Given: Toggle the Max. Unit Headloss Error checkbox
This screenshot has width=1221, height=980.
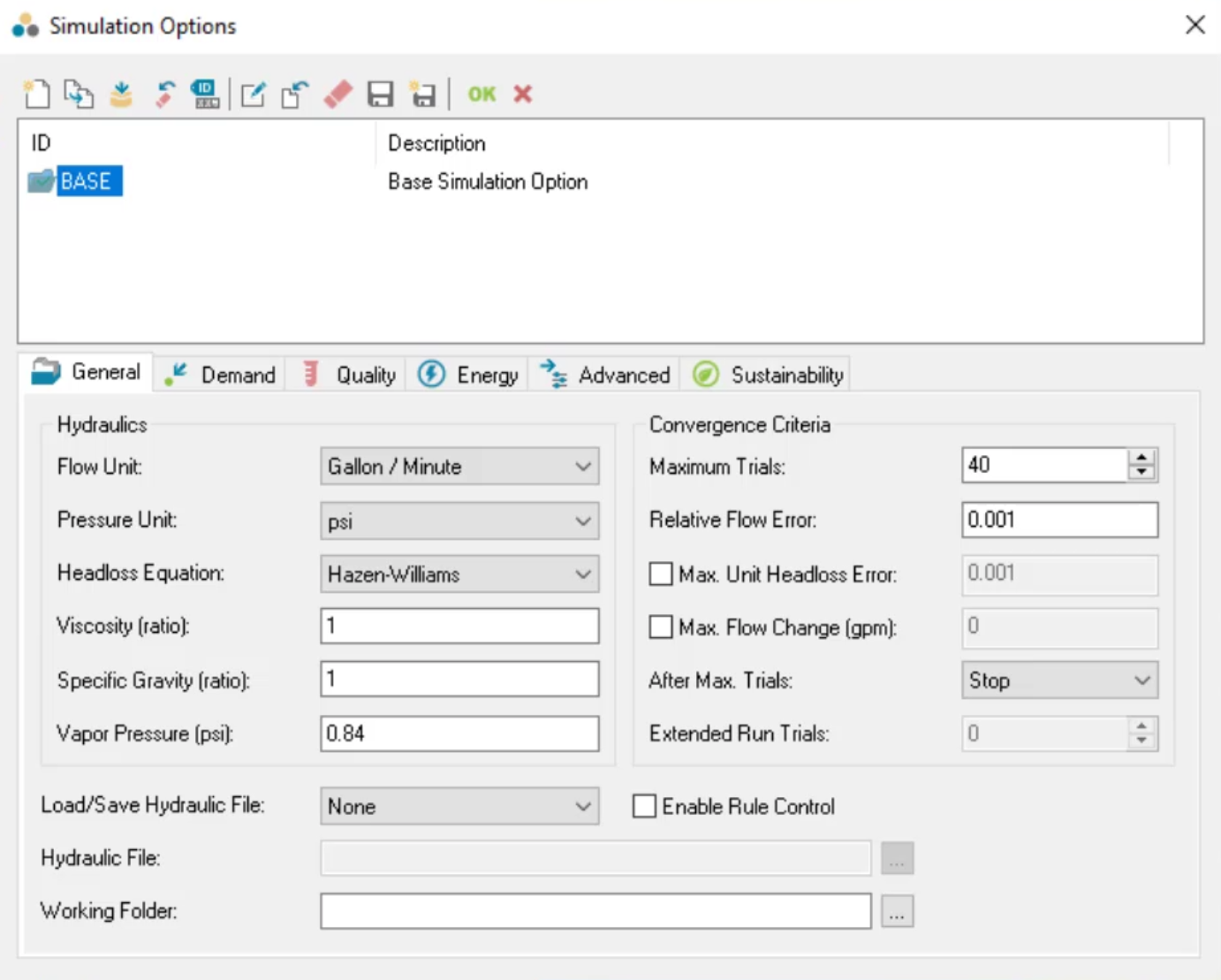Looking at the screenshot, I should pyautogui.click(x=661, y=574).
